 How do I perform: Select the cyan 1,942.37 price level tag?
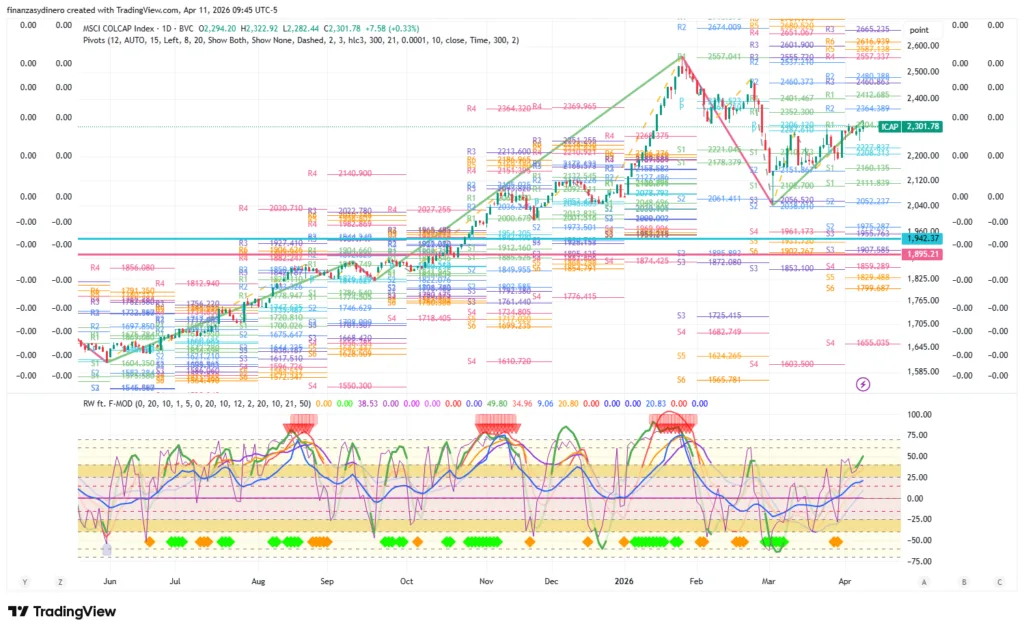(922, 239)
